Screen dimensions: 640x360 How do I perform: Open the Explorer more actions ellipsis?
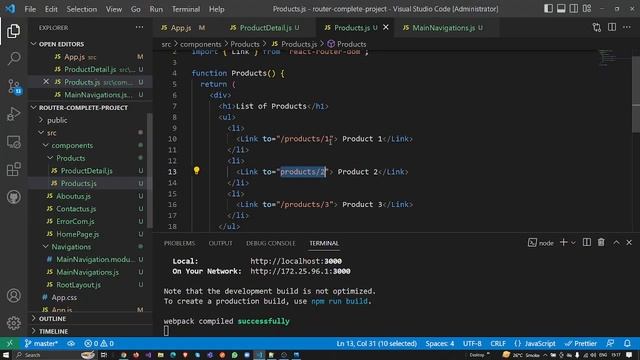click(x=140, y=27)
